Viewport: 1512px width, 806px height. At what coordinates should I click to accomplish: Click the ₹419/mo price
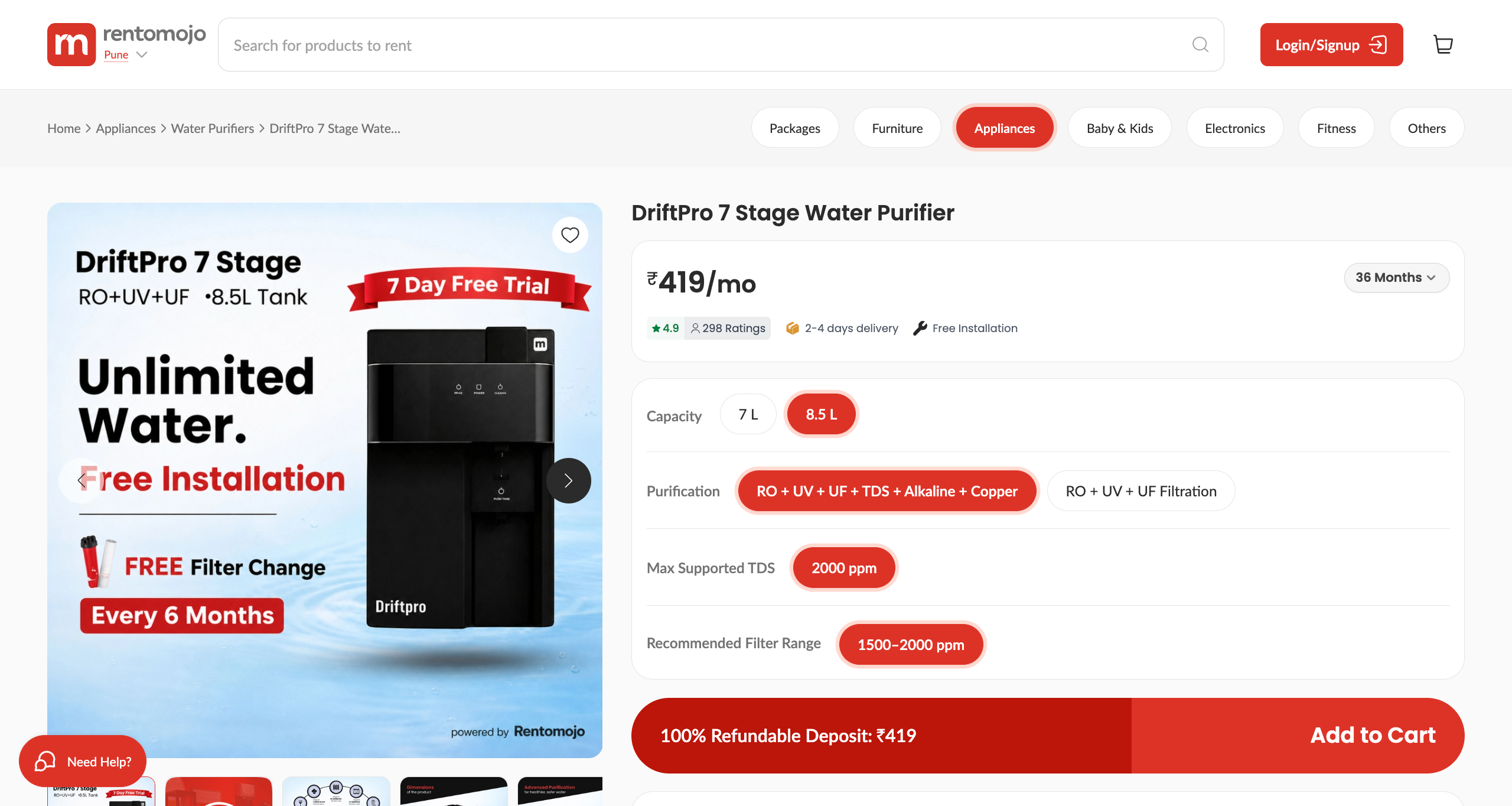point(702,282)
